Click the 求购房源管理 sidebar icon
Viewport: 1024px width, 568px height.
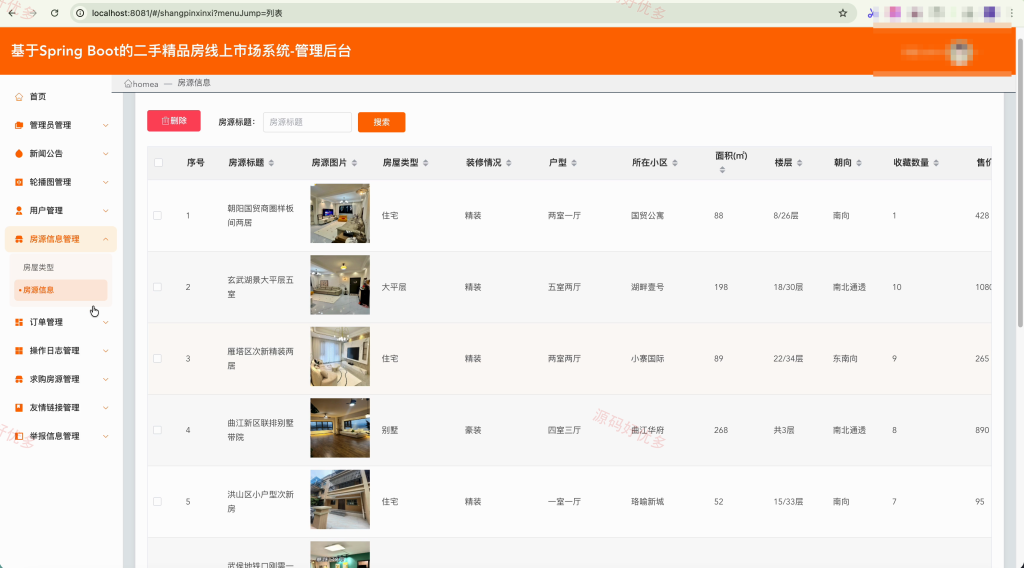coord(19,379)
